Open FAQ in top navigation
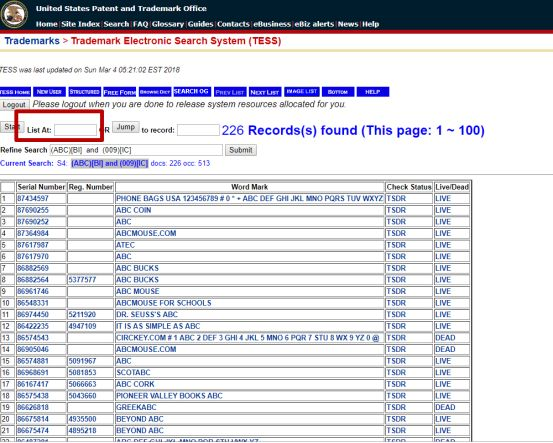Image resolution: width=553 pixels, height=443 pixels. click(140, 24)
